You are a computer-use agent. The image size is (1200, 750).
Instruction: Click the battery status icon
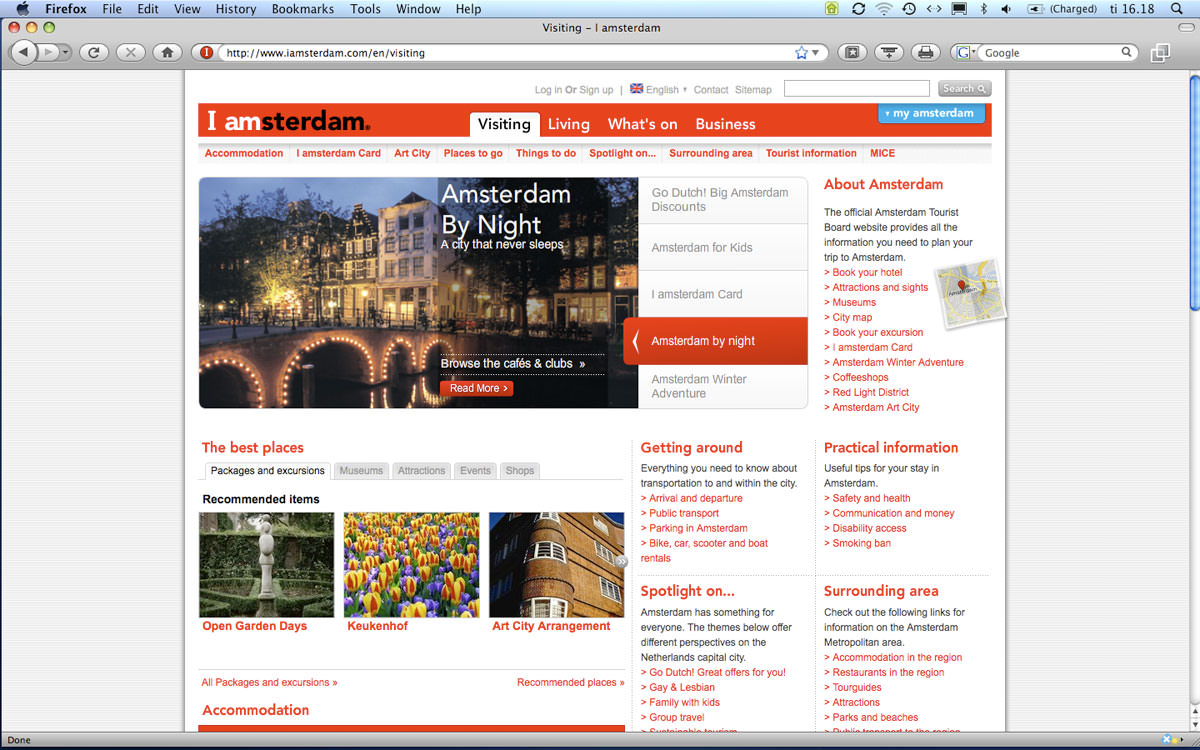[1035, 9]
